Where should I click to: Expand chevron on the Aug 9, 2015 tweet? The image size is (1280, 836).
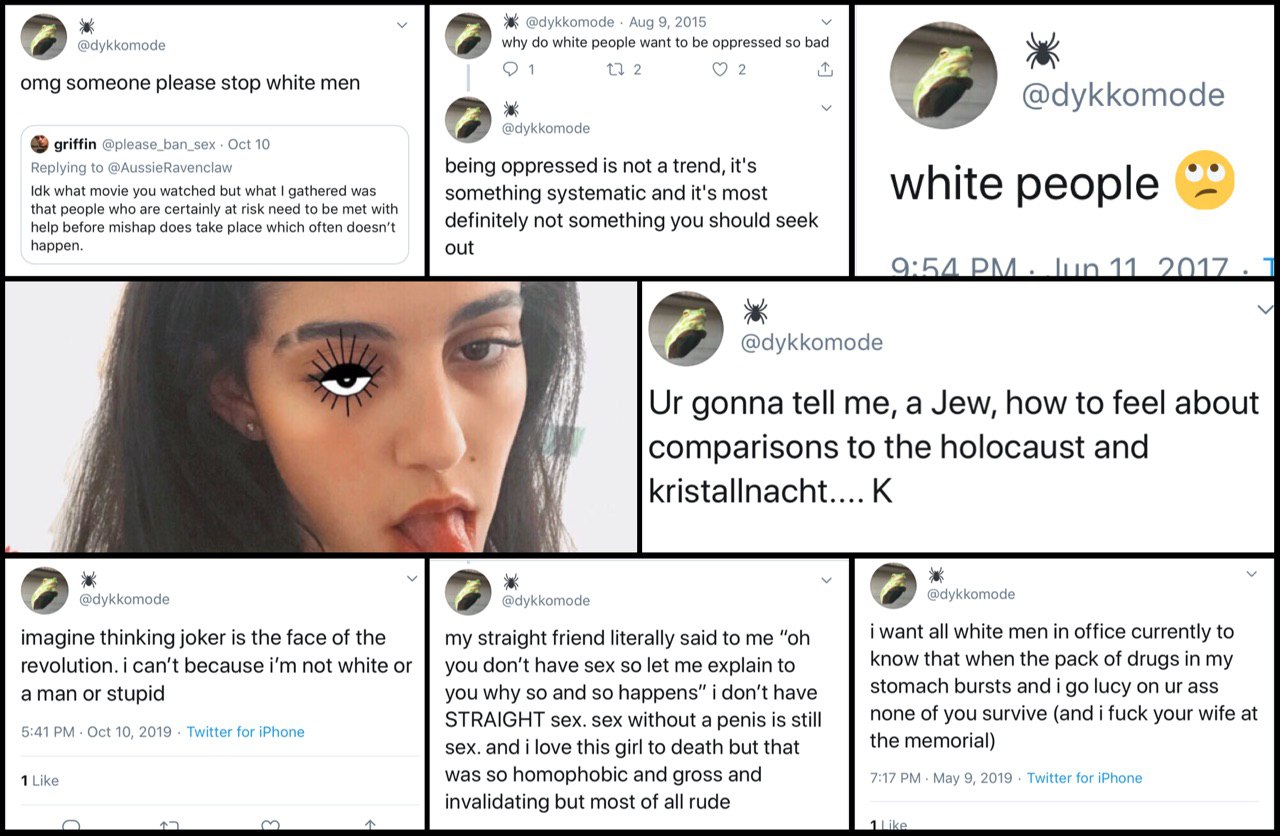(826, 21)
